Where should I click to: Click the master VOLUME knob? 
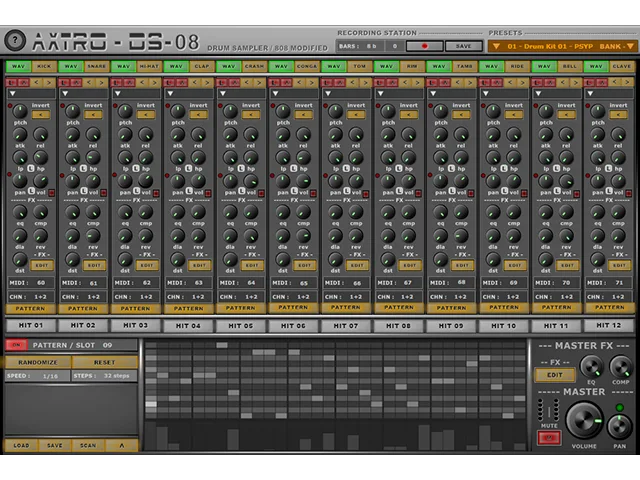(584, 421)
